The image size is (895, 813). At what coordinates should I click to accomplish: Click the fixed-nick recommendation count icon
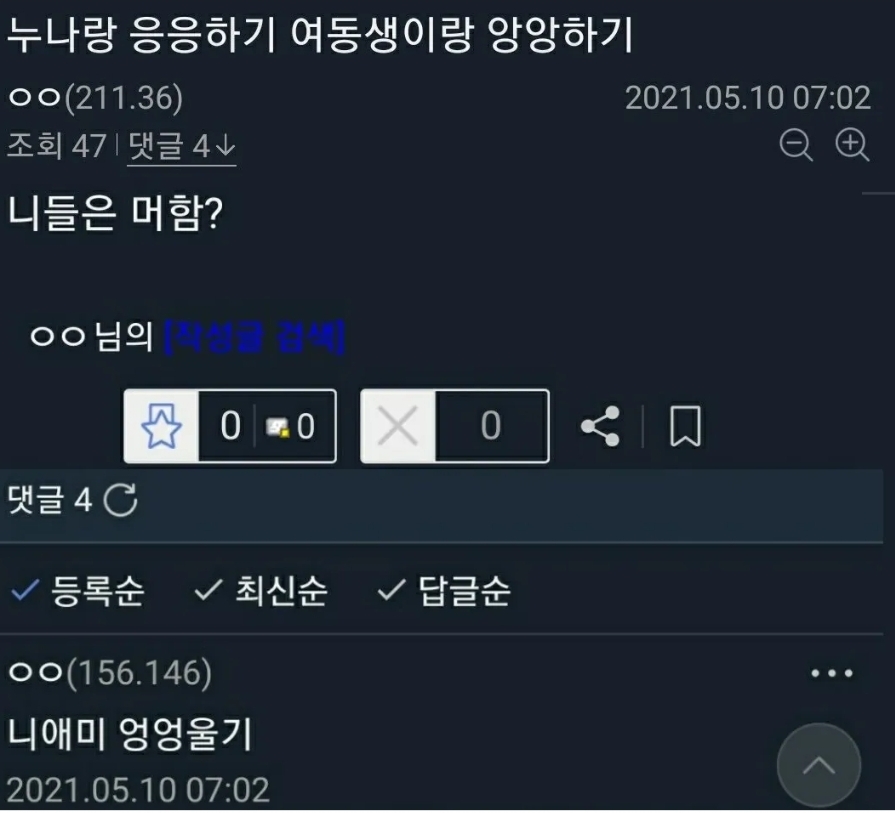point(277,428)
